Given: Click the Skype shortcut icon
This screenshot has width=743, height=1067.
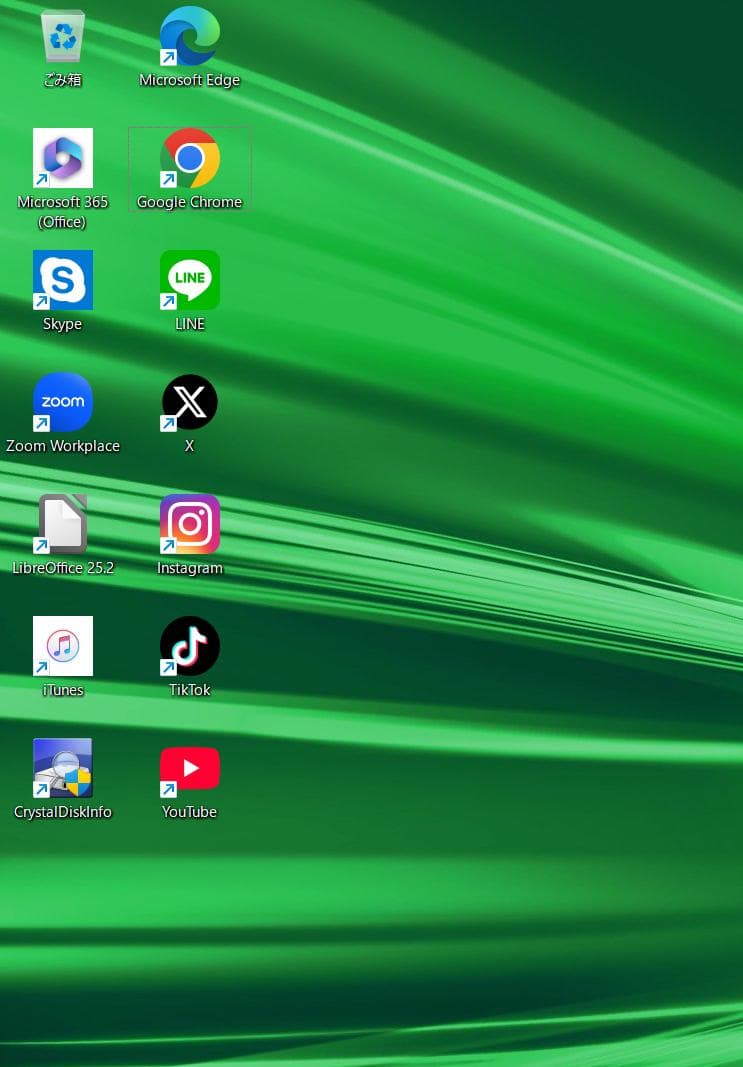Looking at the screenshot, I should 63,280.
